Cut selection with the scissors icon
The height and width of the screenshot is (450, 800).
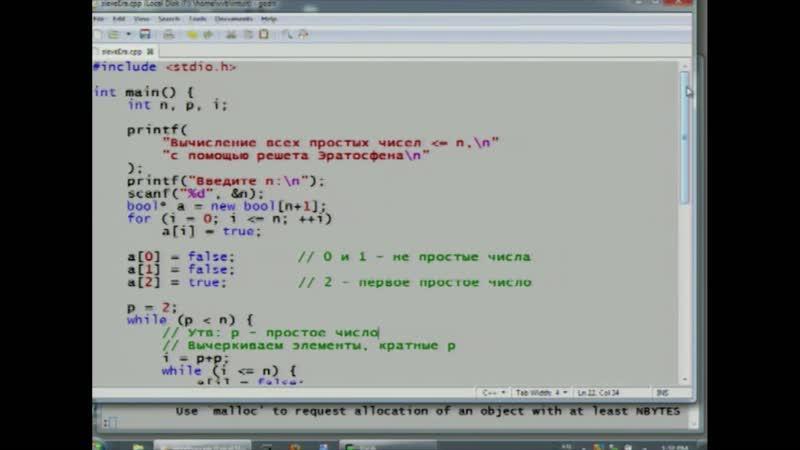coord(231,33)
